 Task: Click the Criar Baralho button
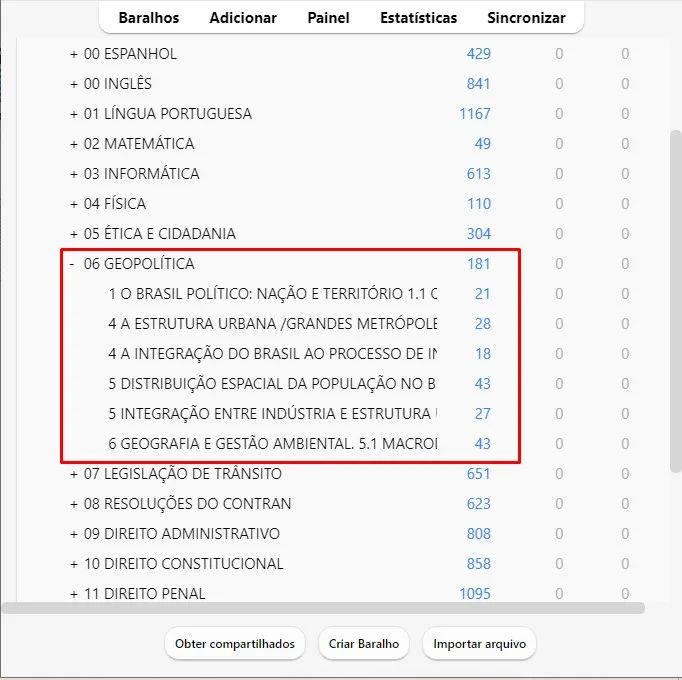pyautogui.click(x=364, y=643)
